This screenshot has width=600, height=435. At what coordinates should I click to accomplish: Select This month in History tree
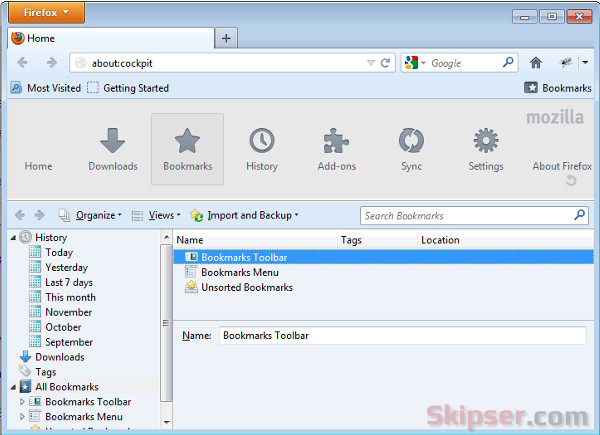70,297
